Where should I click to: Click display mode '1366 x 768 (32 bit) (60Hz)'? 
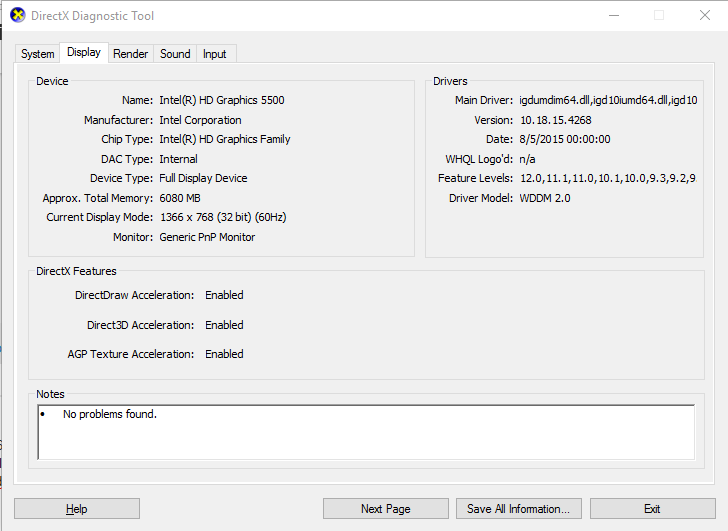pos(223,217)
